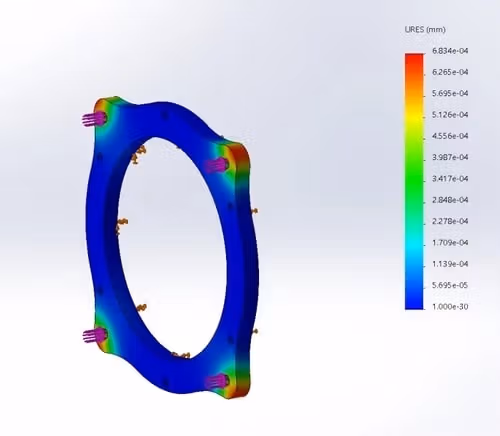The height and width of the screenshot is (436, 500).
Task: Click the legend value 2.278e-04
Action: tap(450, 221)
